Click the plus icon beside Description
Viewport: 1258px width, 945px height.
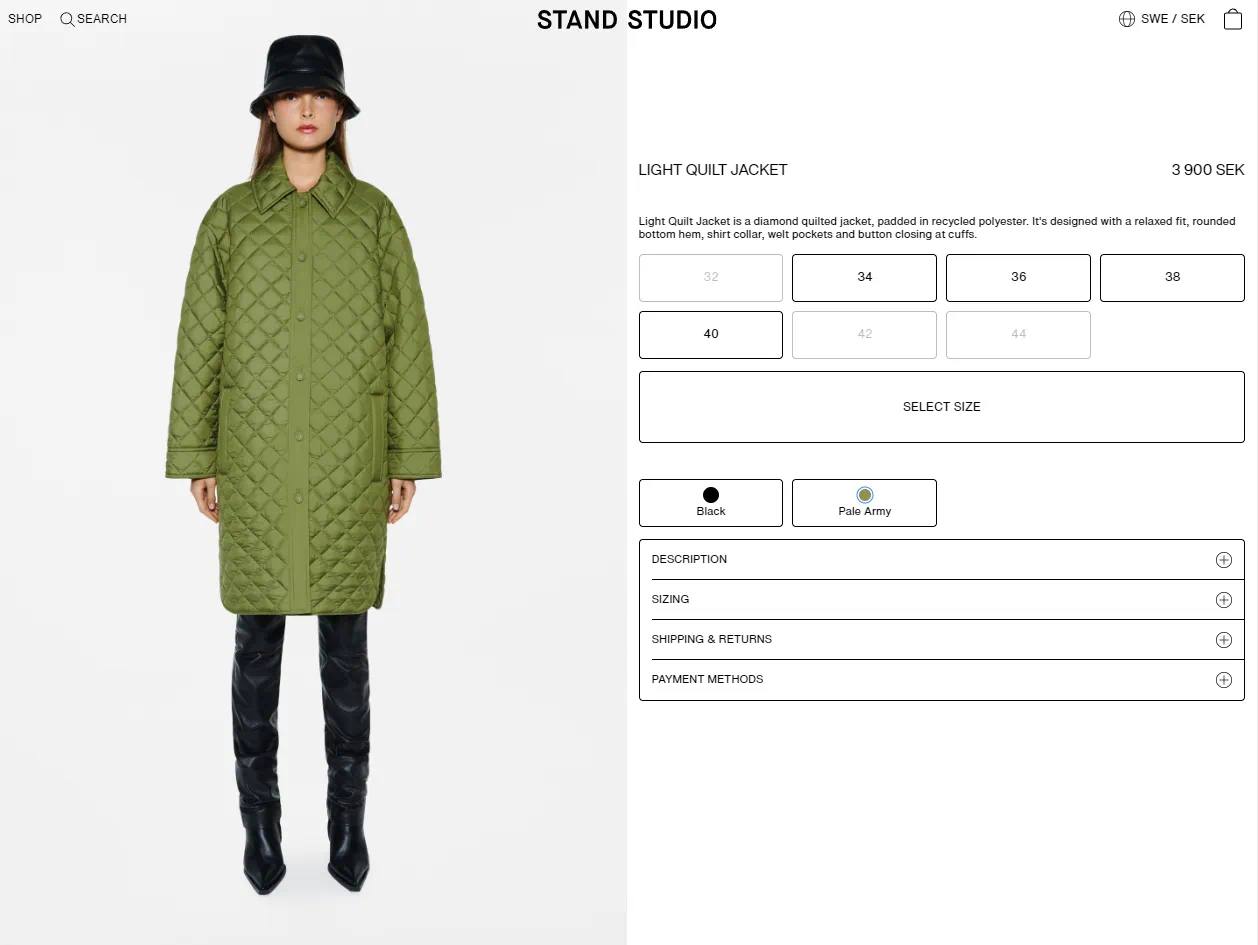1223,560
